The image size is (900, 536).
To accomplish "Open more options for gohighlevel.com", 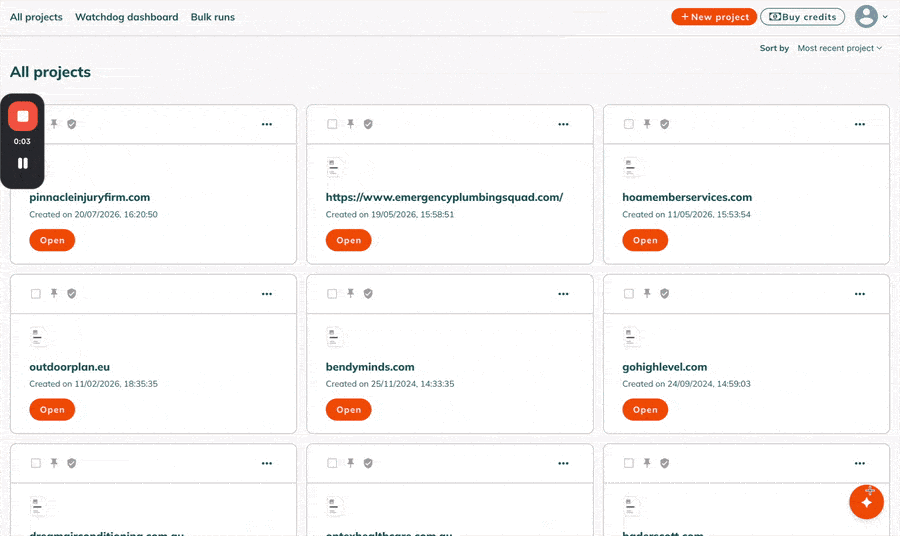I will (x=860, y=293).
